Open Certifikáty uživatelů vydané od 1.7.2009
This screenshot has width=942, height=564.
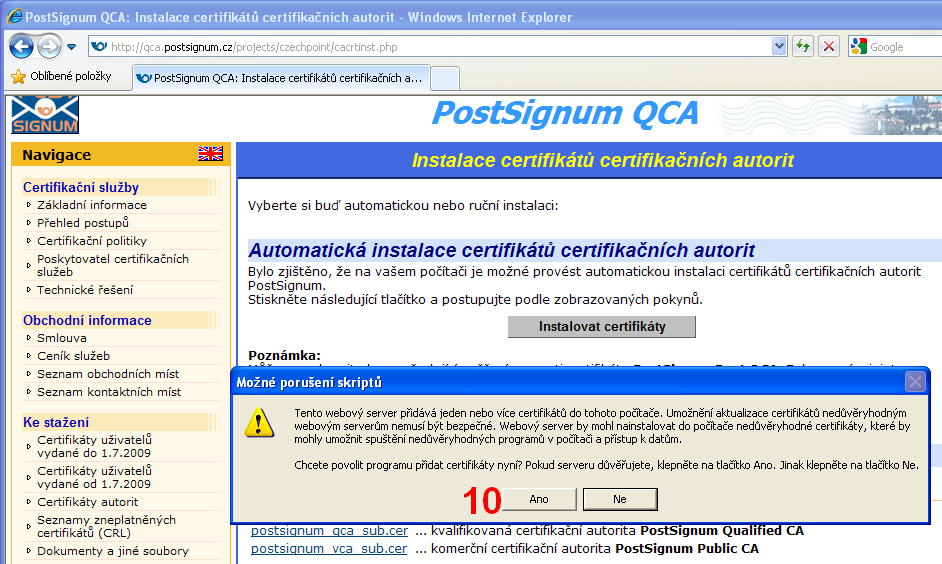(x=94, y=478)
